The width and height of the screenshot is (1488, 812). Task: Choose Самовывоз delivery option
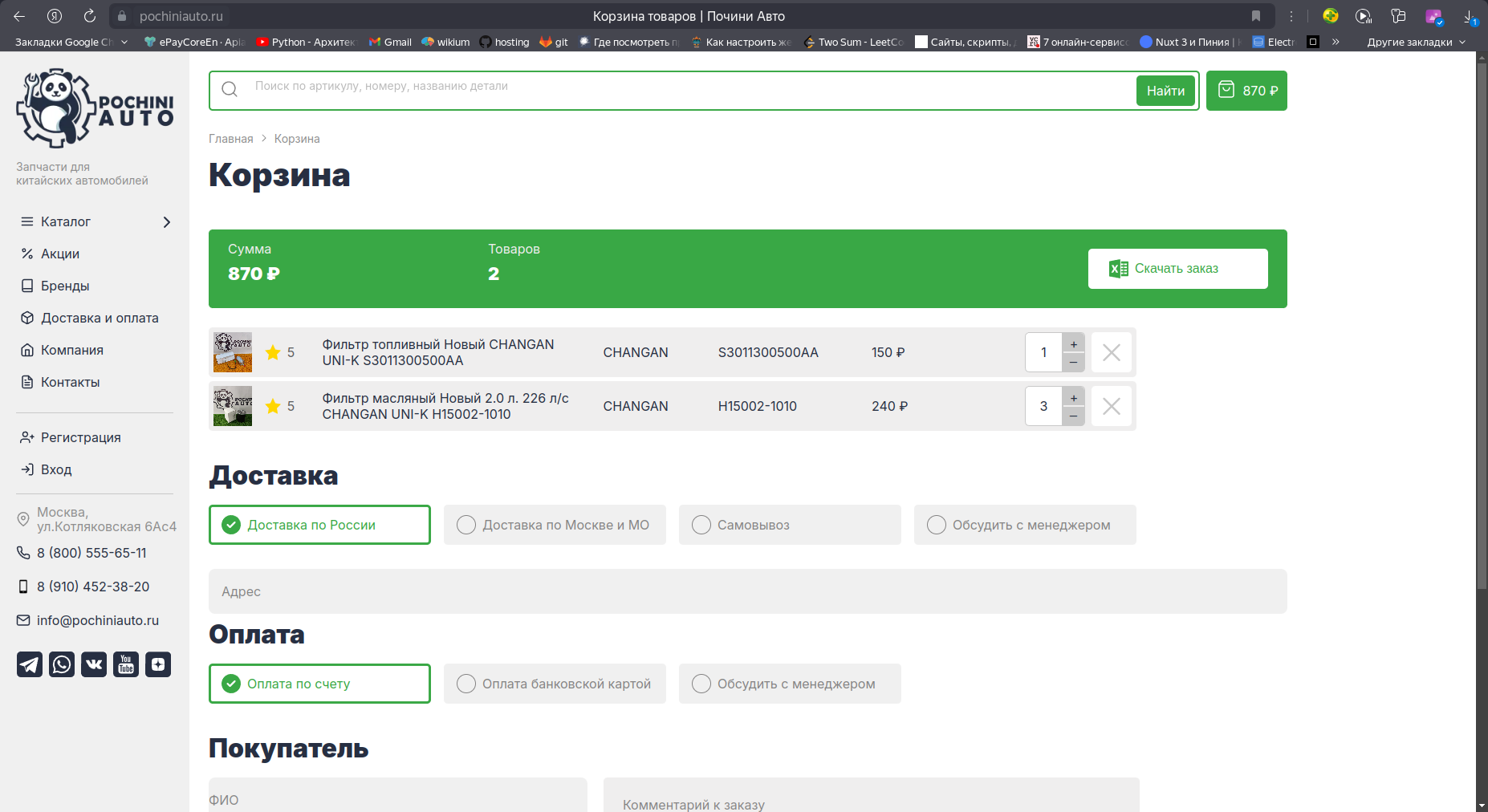790,525
